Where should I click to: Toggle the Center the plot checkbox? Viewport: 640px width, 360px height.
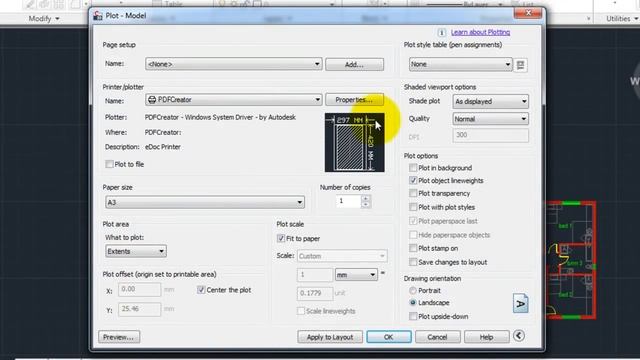[201, 290]
